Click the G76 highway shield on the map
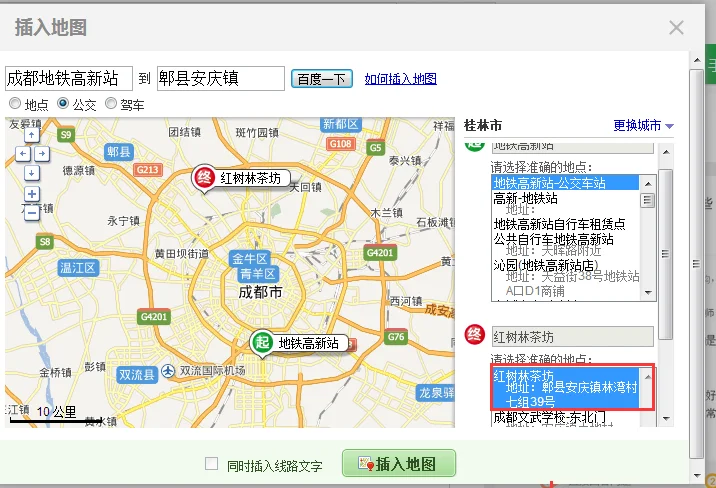Viewport: 716px width, 488px height. pos(396,337)
